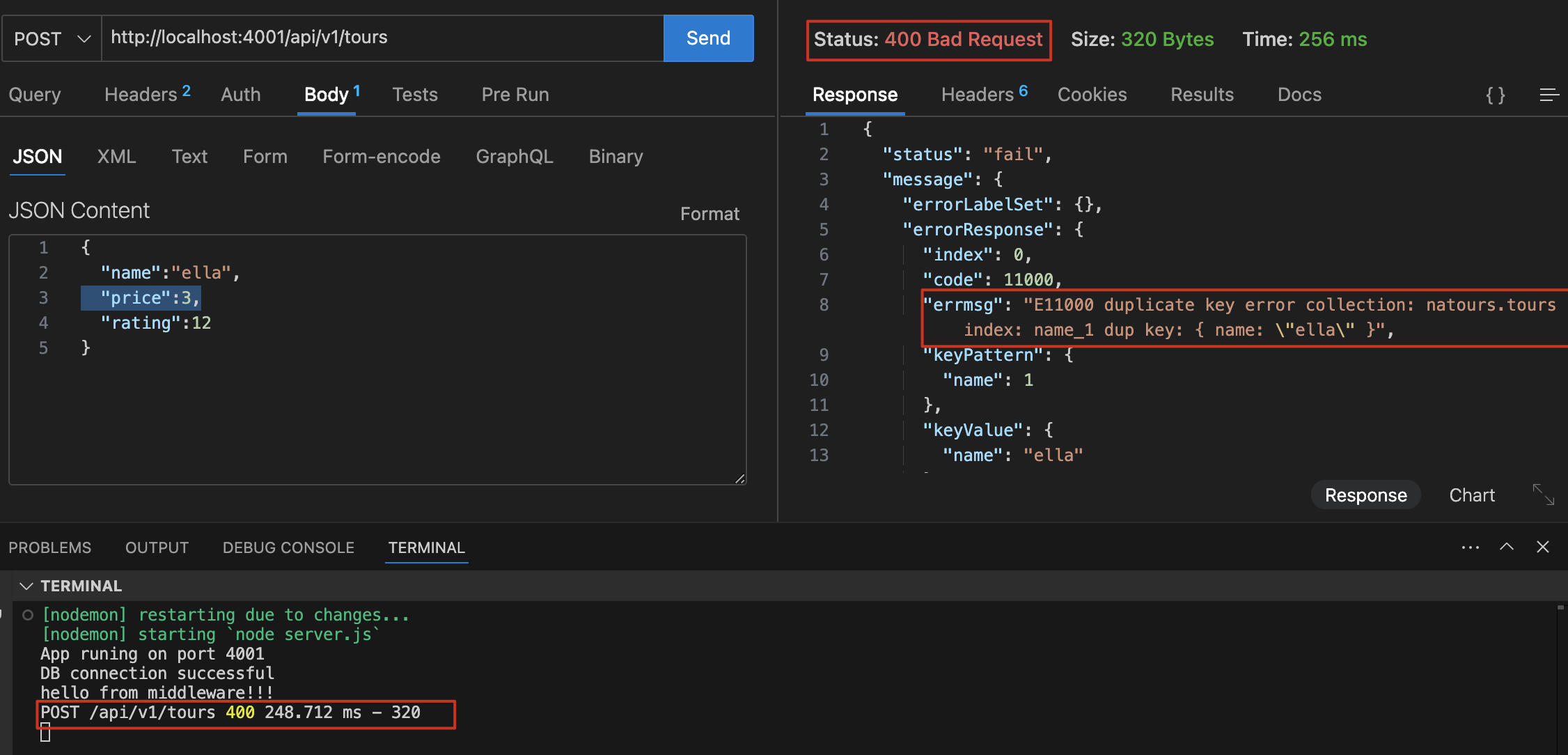This screenshot has width=1568, height=755.
Task: Select GraphQL body type
Action: [x=514, y=157]
